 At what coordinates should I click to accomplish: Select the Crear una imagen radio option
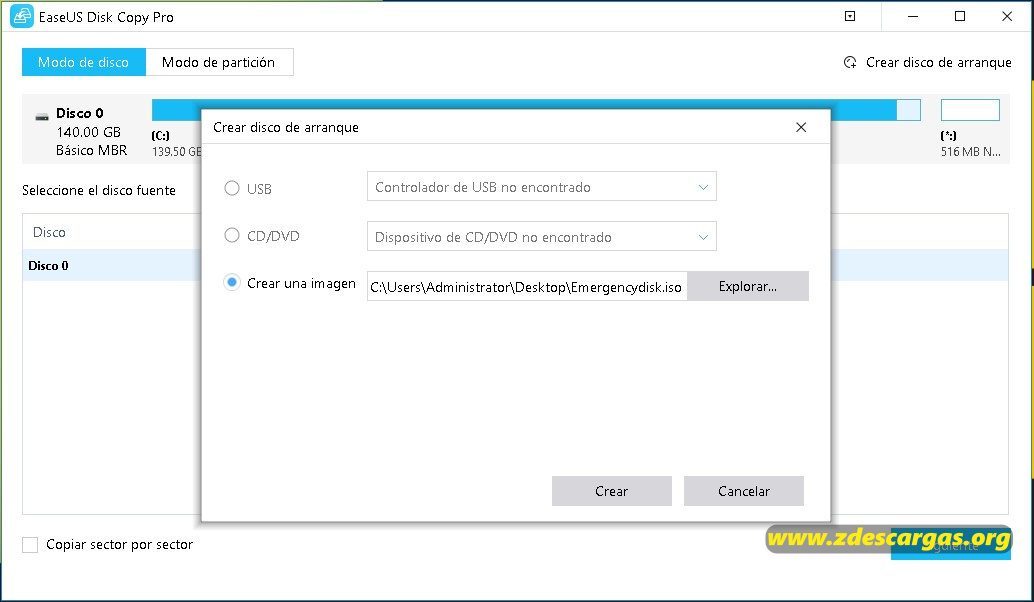tap(232, 283)
